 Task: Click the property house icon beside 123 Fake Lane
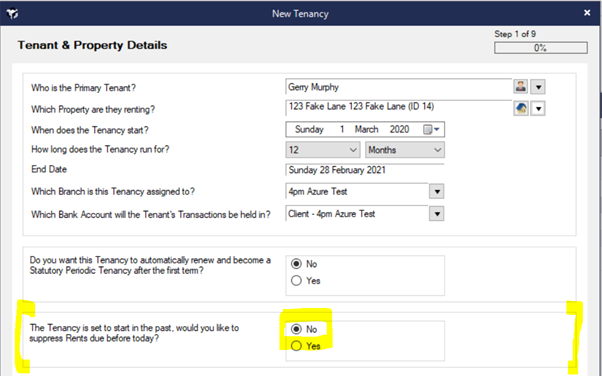pyautogui.click(x=521, y=109)
